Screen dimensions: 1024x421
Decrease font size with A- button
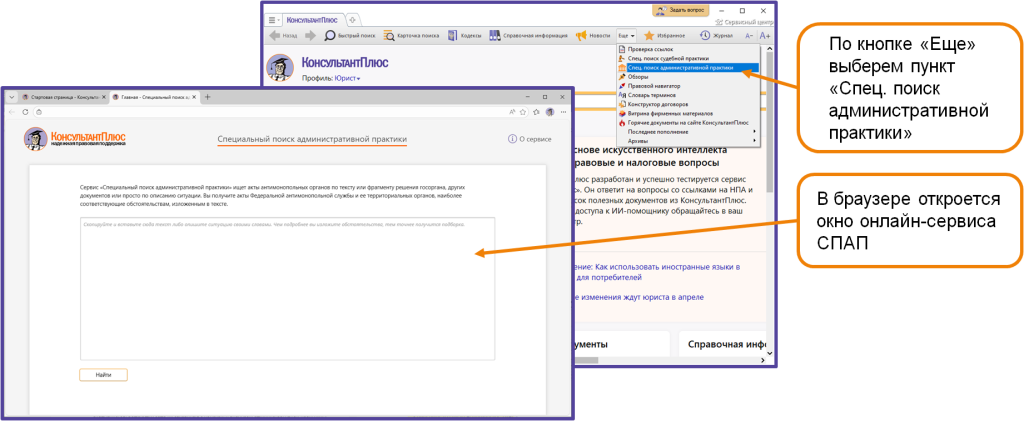pos(749,36)
